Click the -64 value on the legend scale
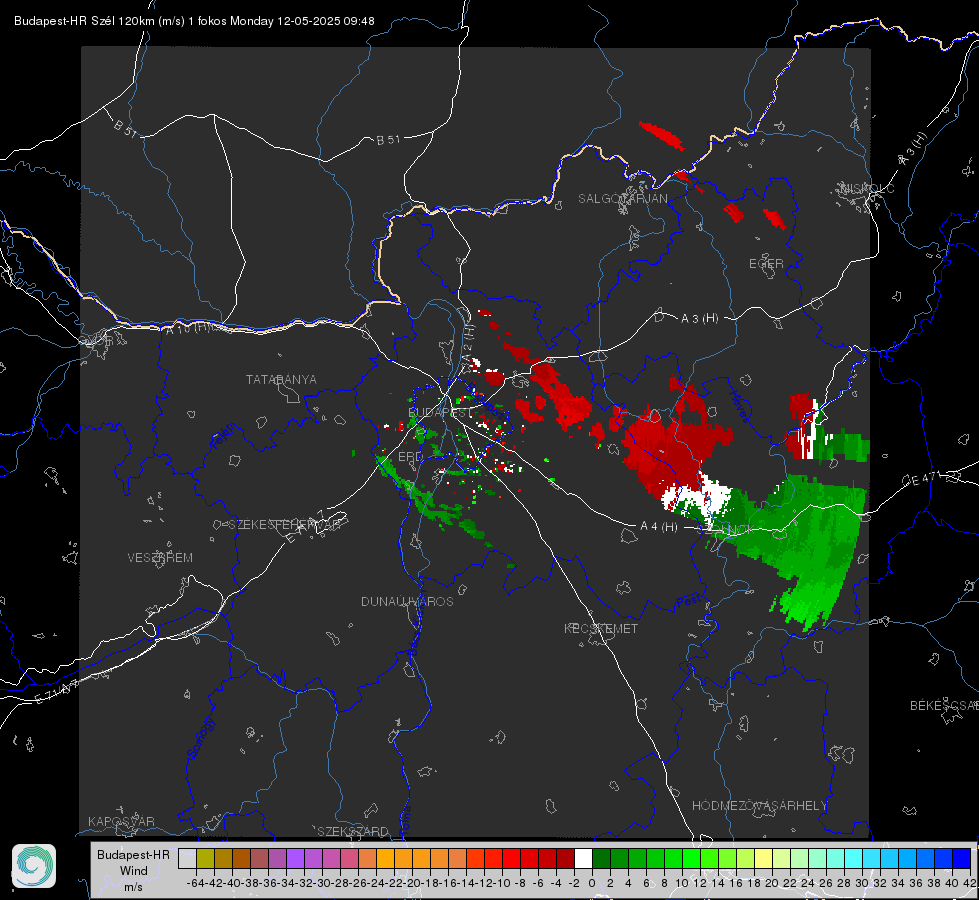Screen dimensions: 979x900 [196, 883]
